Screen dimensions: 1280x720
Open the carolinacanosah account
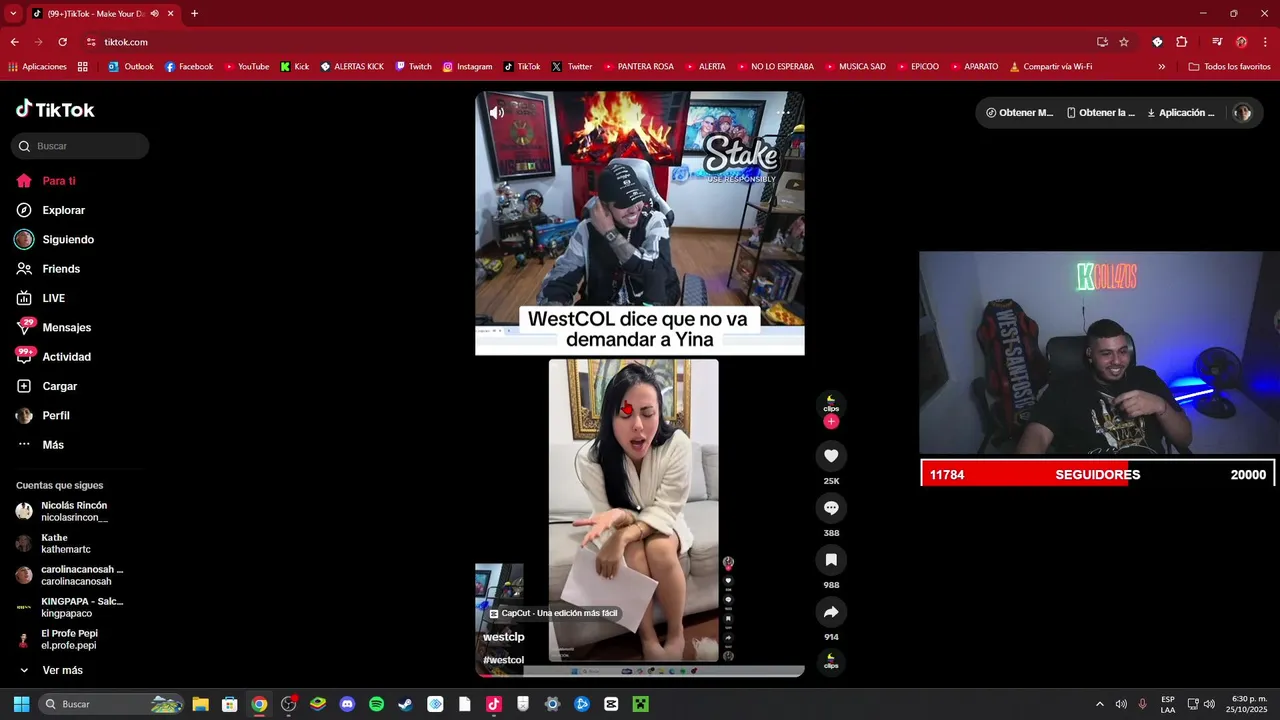click(x=80, y=575)
